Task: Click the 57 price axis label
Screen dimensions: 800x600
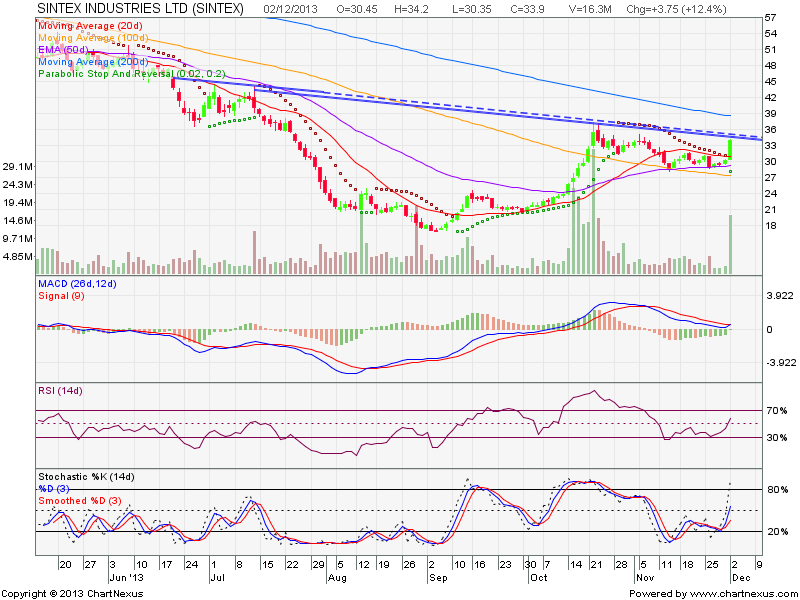Action: pos(770,18)
